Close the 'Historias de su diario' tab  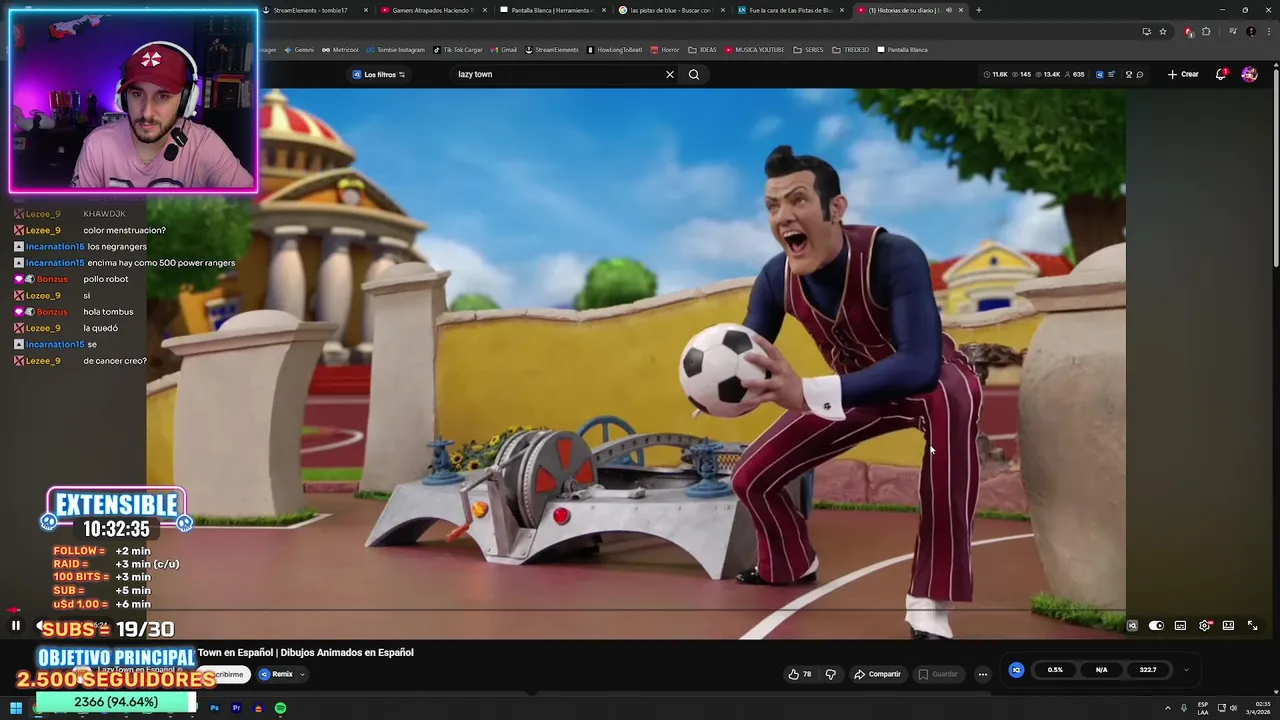961,10
